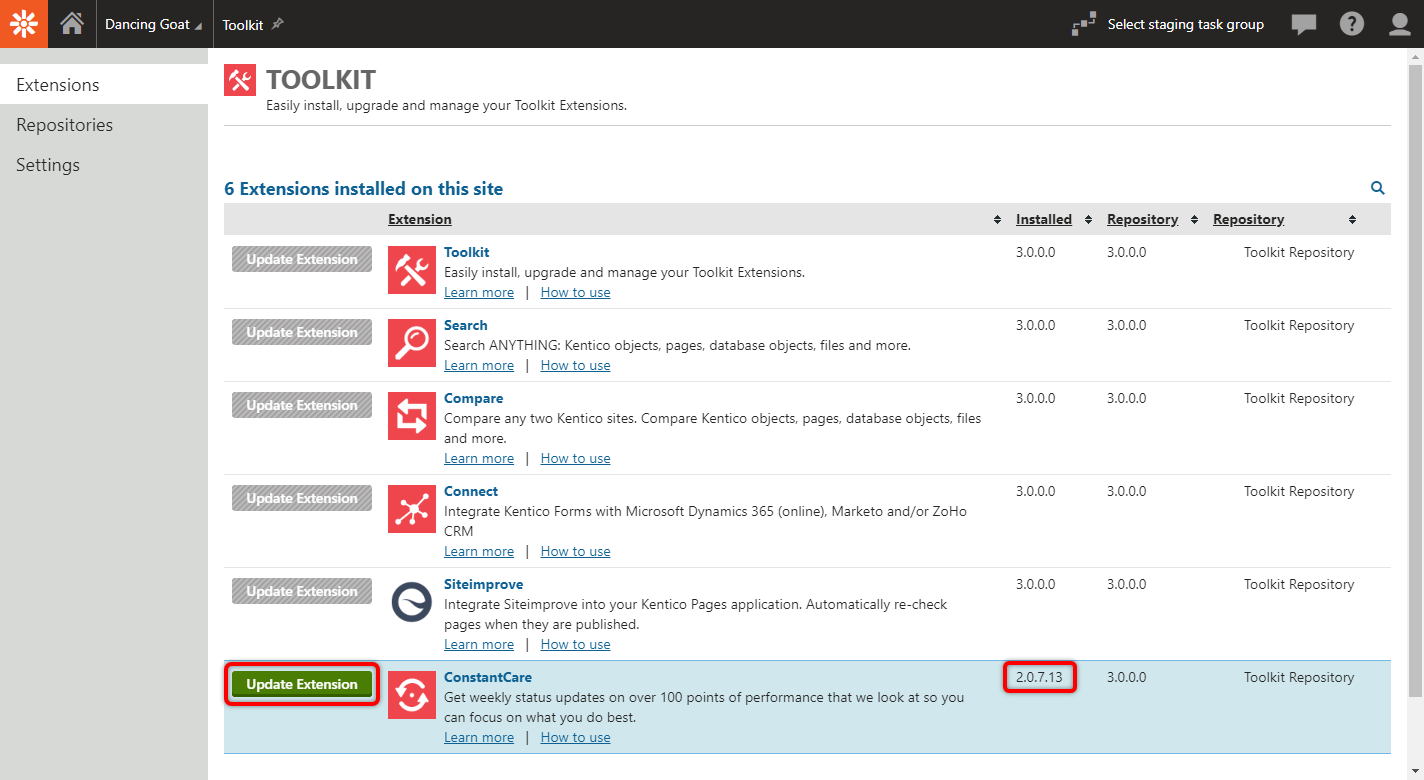Click the Connect extension icon
This screenshot has width=1424, height=780.
pos(412,509)
